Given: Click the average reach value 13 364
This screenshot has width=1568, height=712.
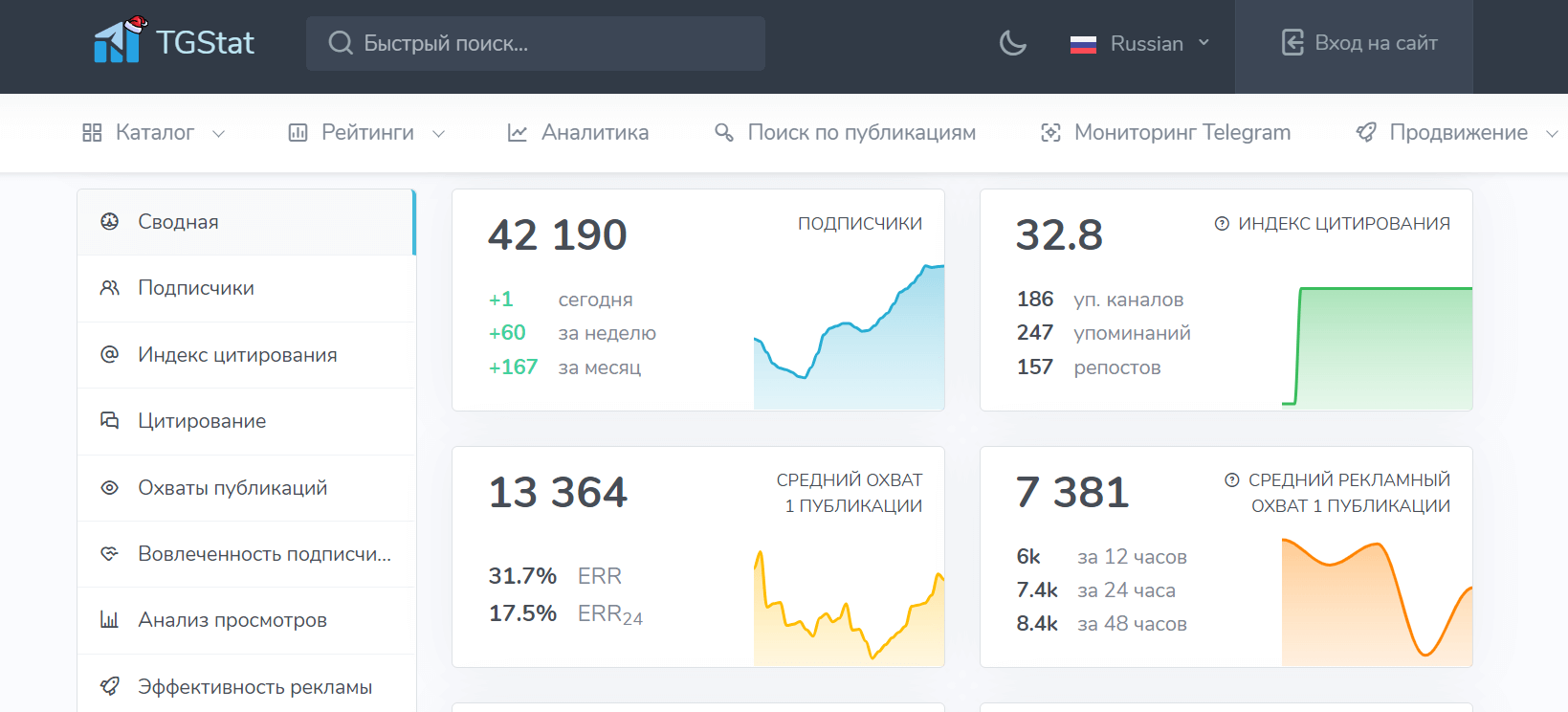Looking at the screenshot, I should [x=558, y=493].
